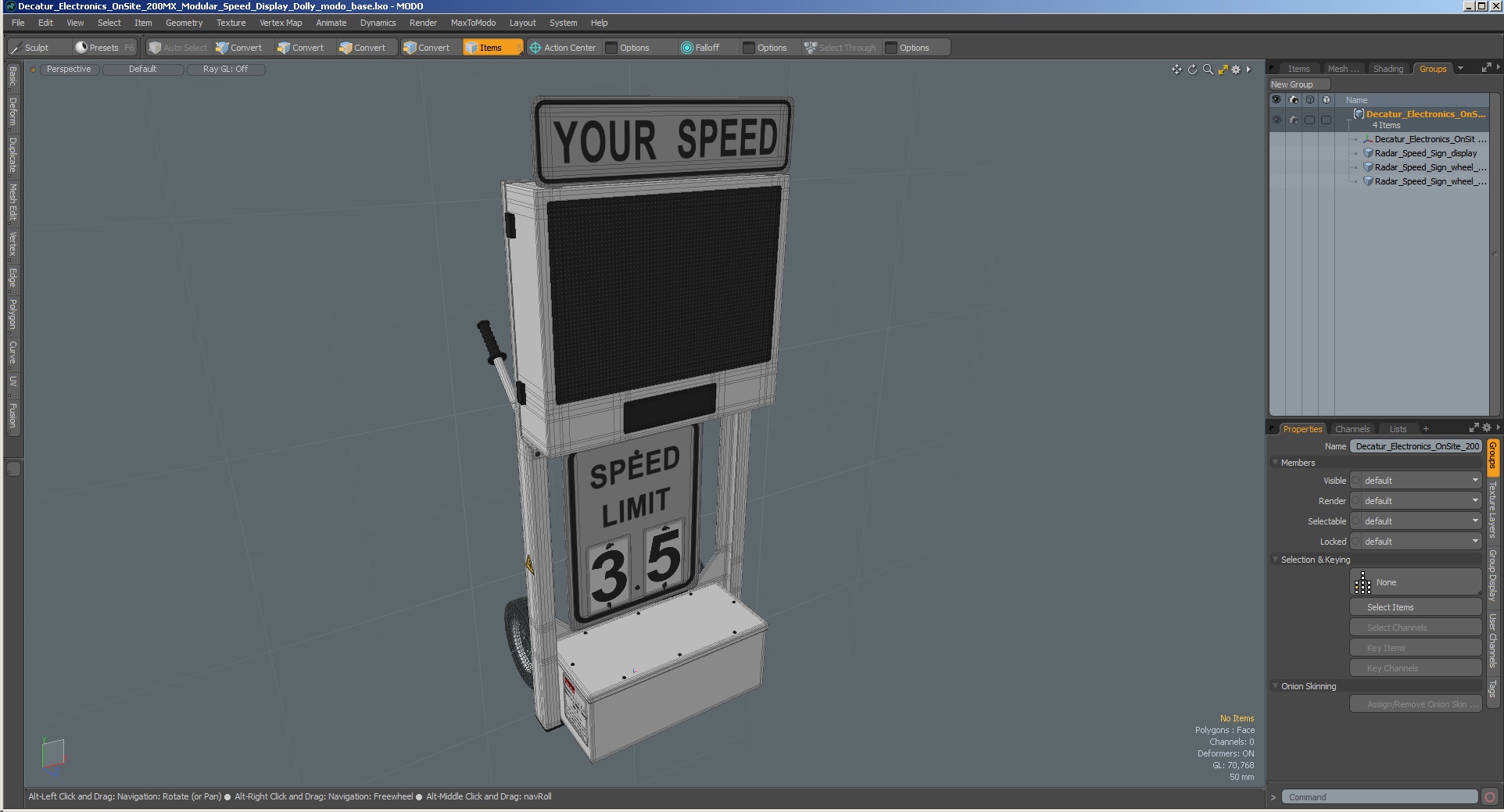Click the viewport rotate control icon
The image size is (1504, 812).
(1192, 70)
